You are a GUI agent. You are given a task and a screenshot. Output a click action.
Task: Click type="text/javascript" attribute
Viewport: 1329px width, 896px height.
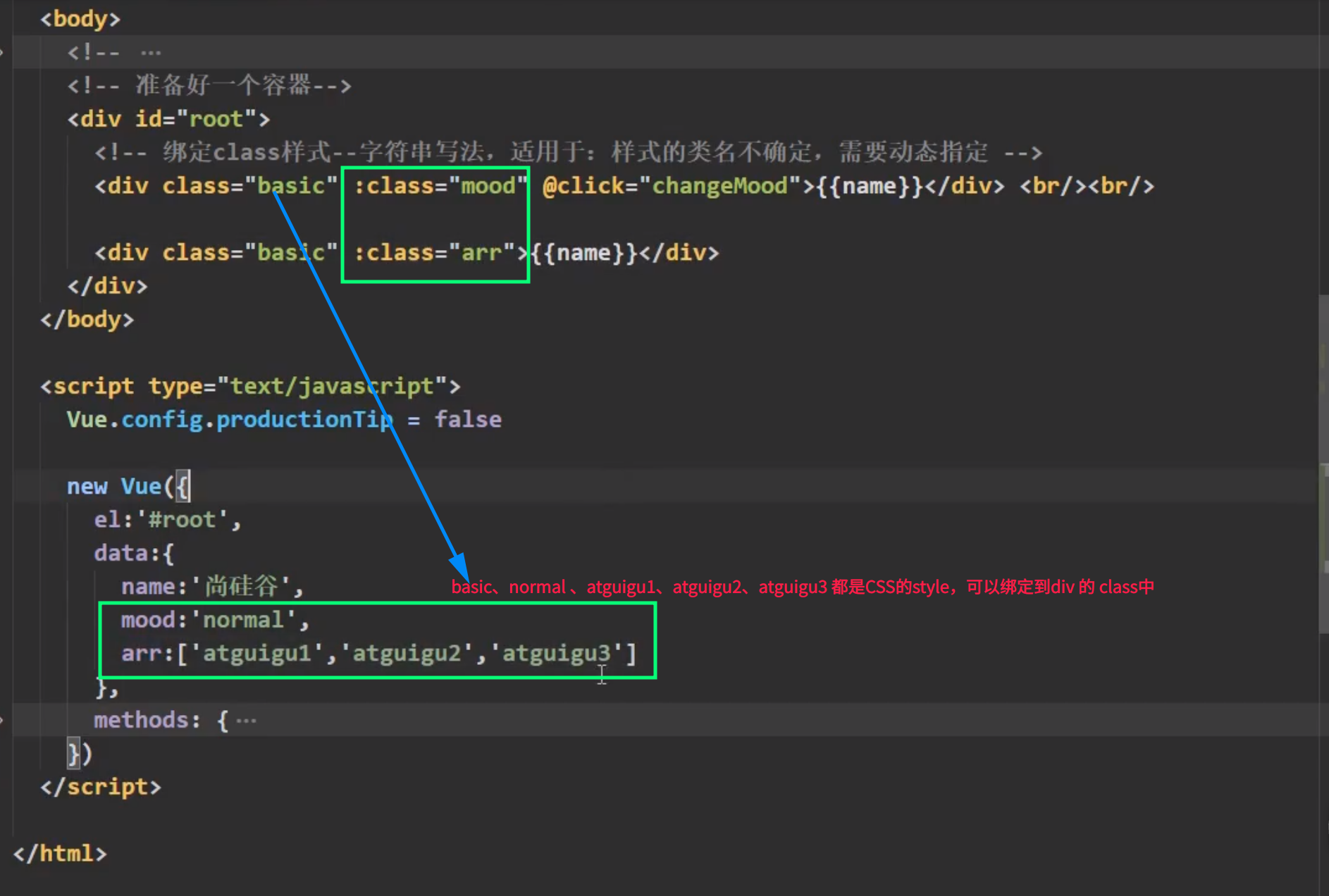(x=298, y=387)
